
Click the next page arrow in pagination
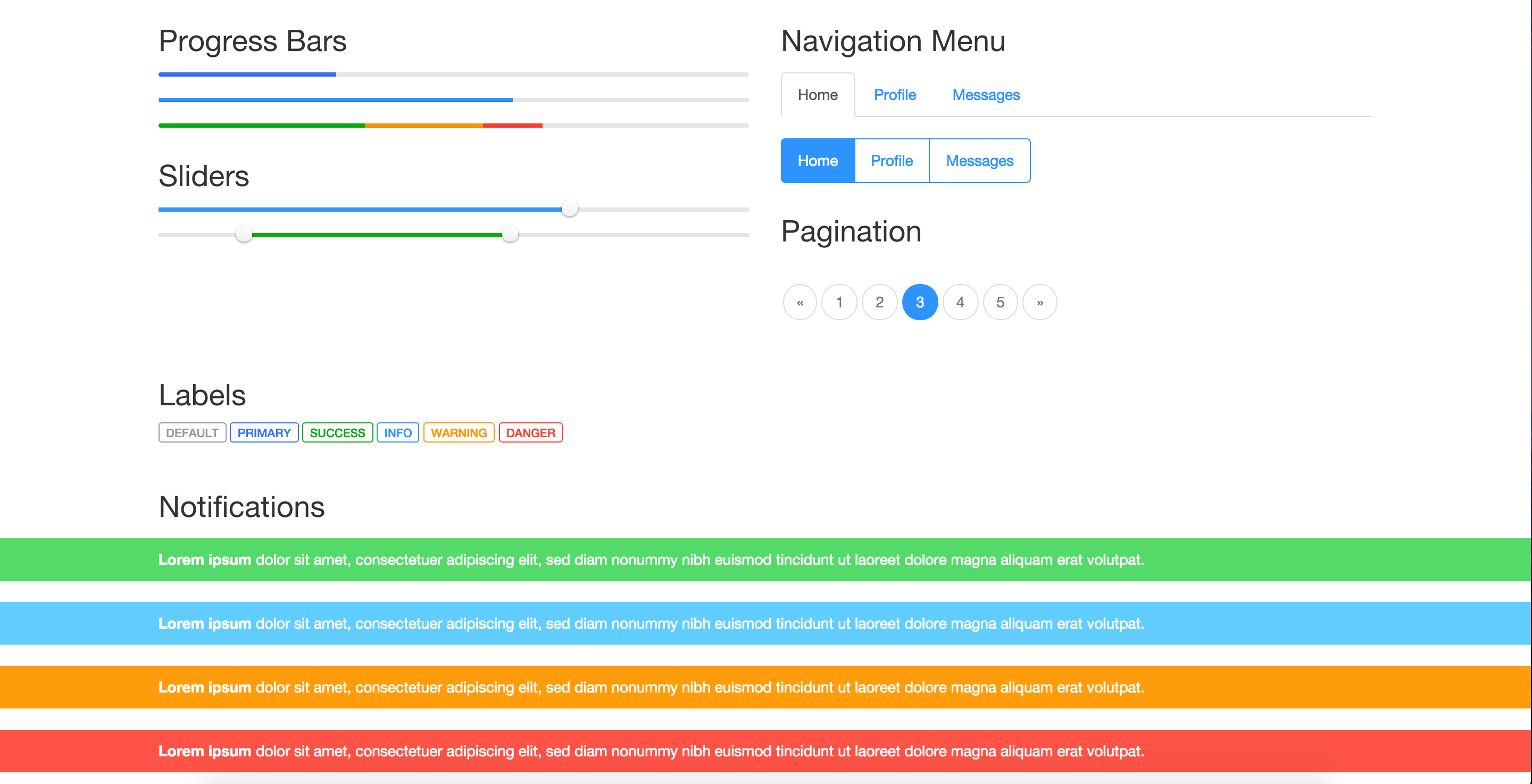click(1039, 302)
